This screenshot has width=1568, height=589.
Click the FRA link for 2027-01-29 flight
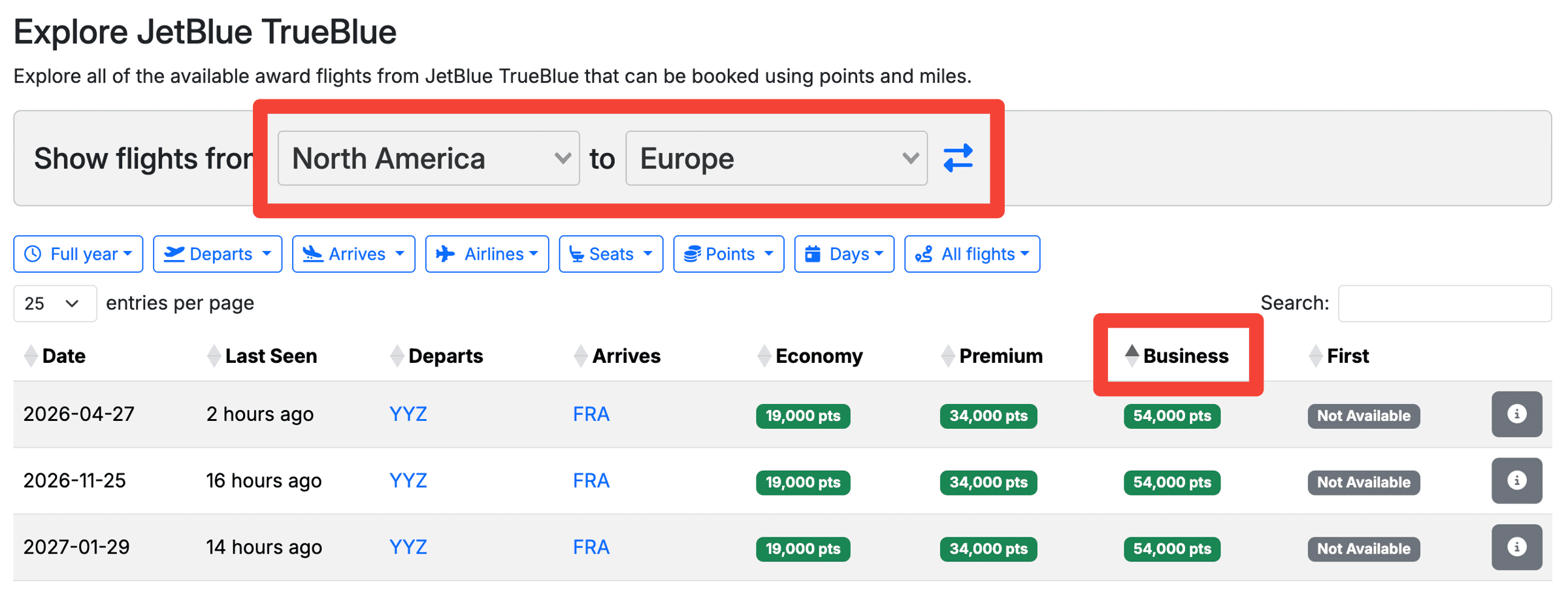[x=591, y=547]
